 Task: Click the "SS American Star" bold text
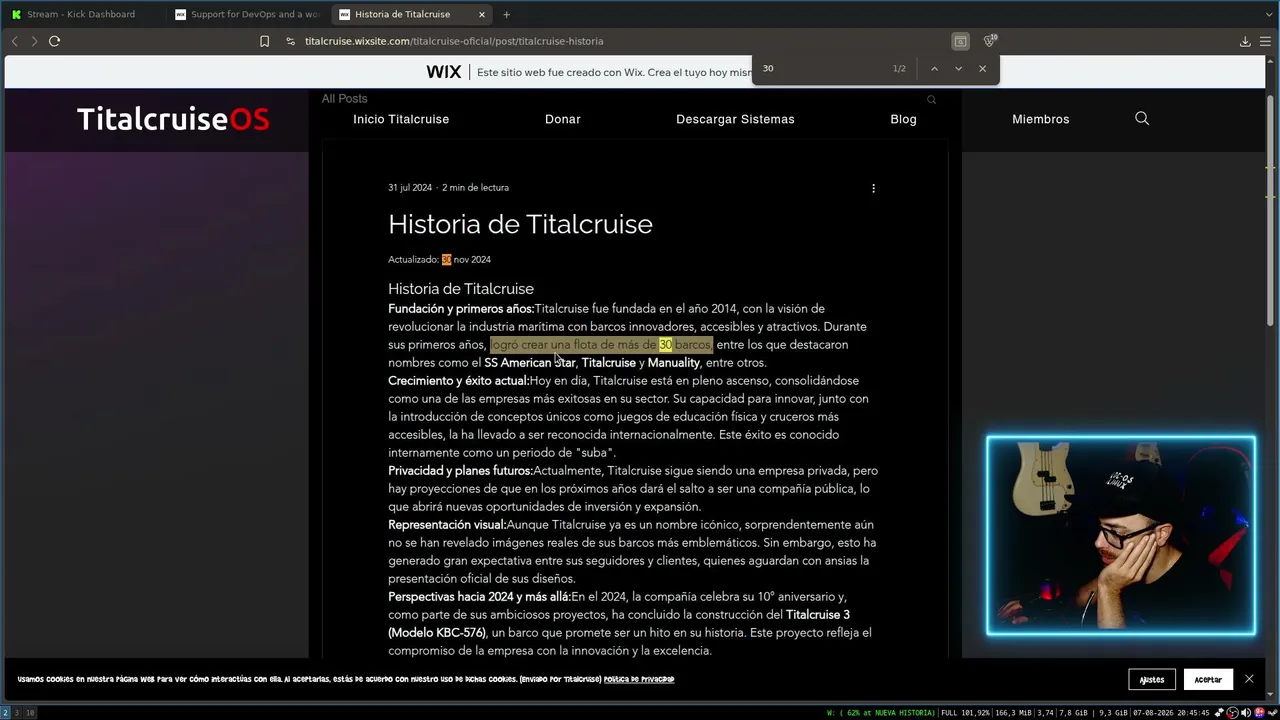tap(530, 363)
